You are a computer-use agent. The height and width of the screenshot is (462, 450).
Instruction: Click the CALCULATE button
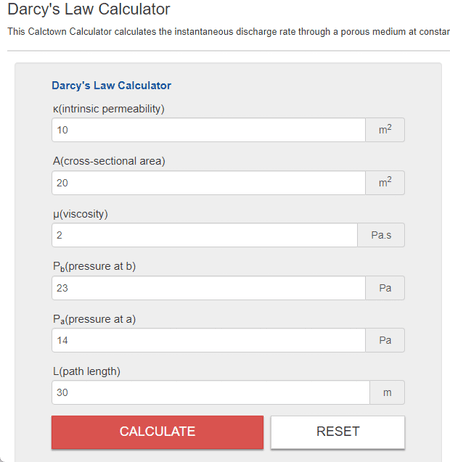click(x=157, y=432)
